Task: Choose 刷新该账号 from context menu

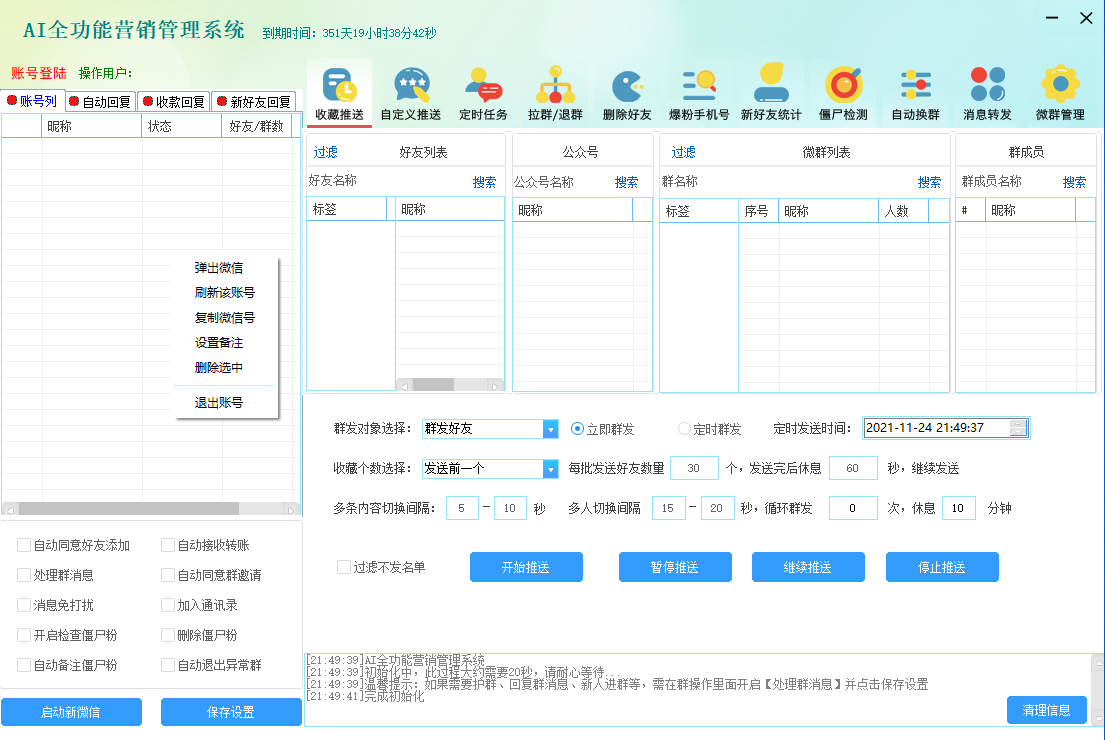Action: click(x=225, y=292)
